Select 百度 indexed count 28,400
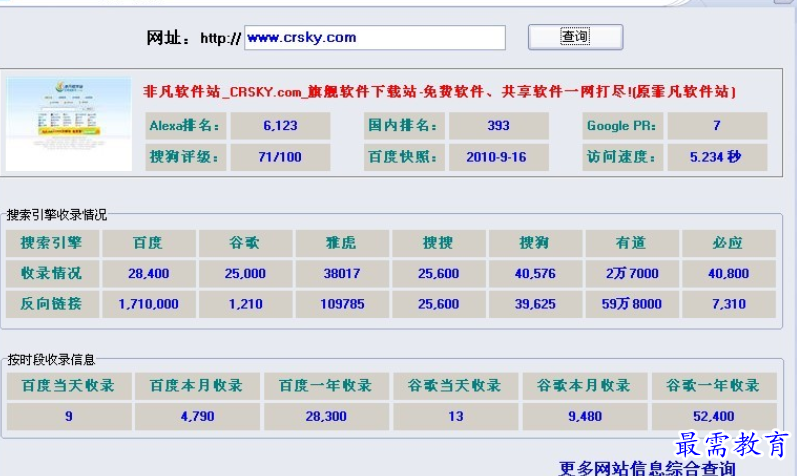797x476 pixels. 148,274
